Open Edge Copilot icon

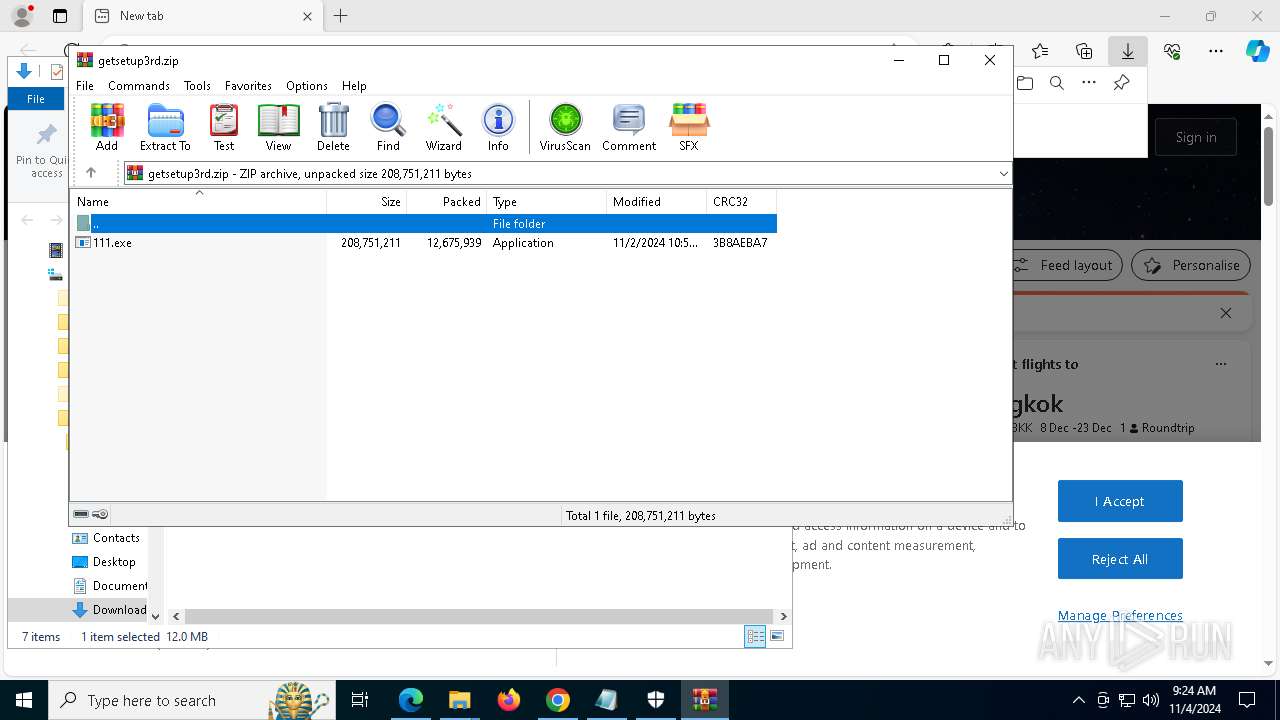point(1257,51)
